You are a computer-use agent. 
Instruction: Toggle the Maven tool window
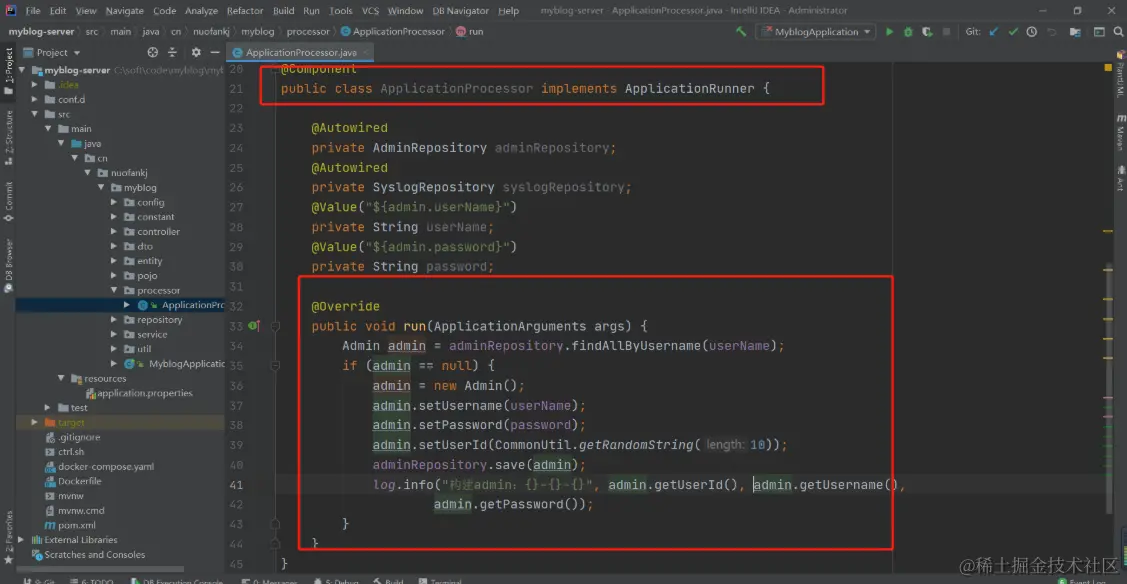(1120, 131)
